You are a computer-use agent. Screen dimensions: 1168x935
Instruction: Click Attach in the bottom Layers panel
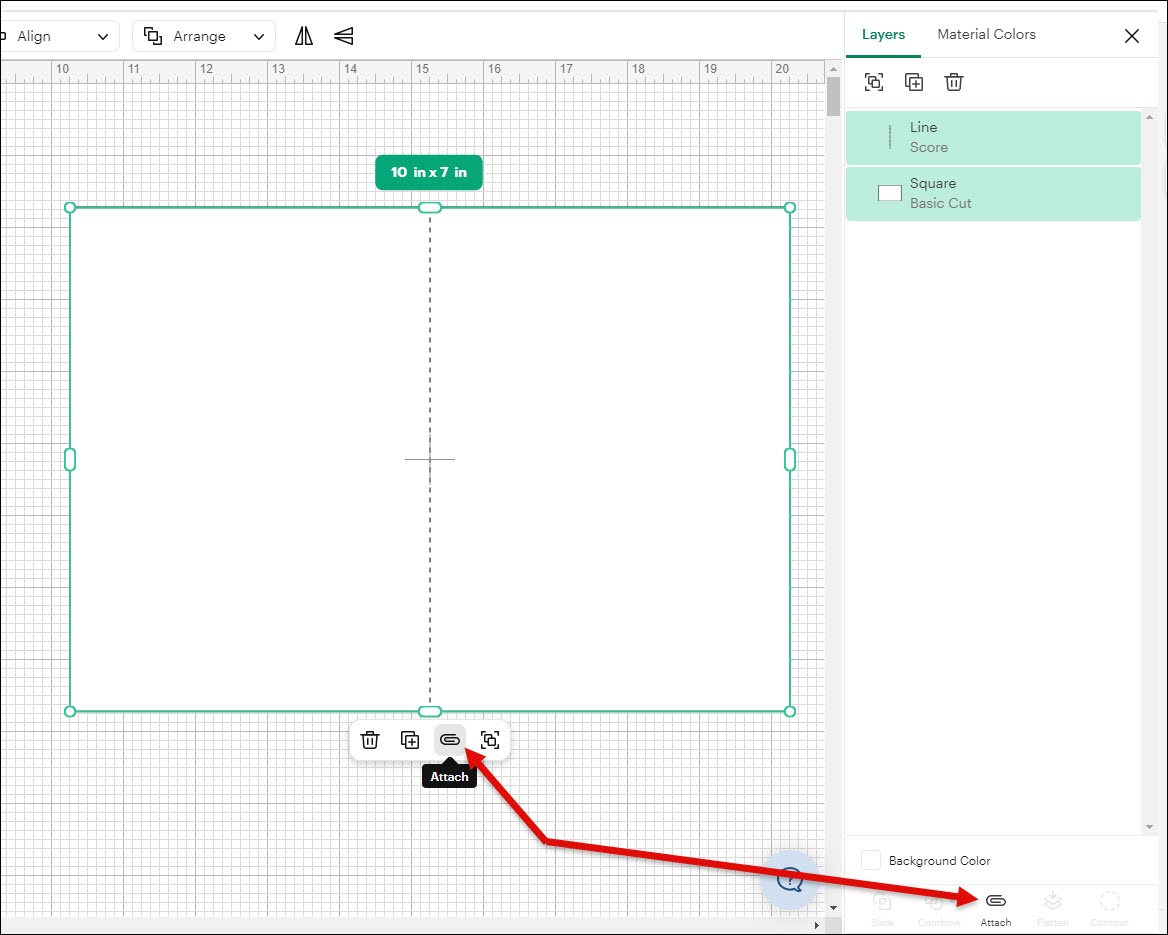click(x=995, y=908)
